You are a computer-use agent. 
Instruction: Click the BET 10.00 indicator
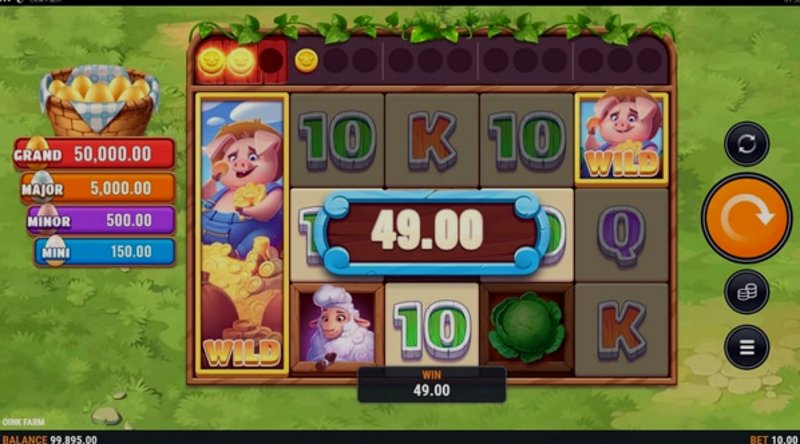pyautogui.click(x=773, y=439)
